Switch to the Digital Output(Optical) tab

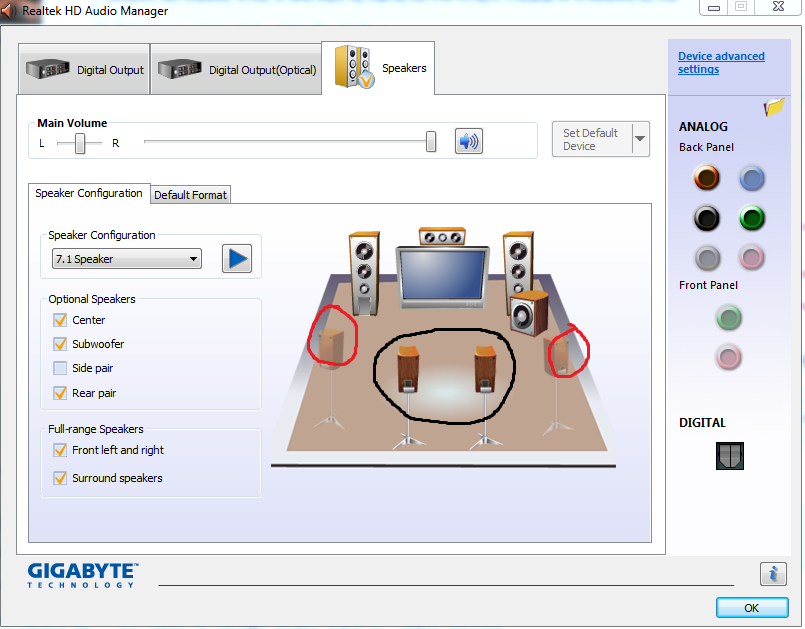pos(236,69)
